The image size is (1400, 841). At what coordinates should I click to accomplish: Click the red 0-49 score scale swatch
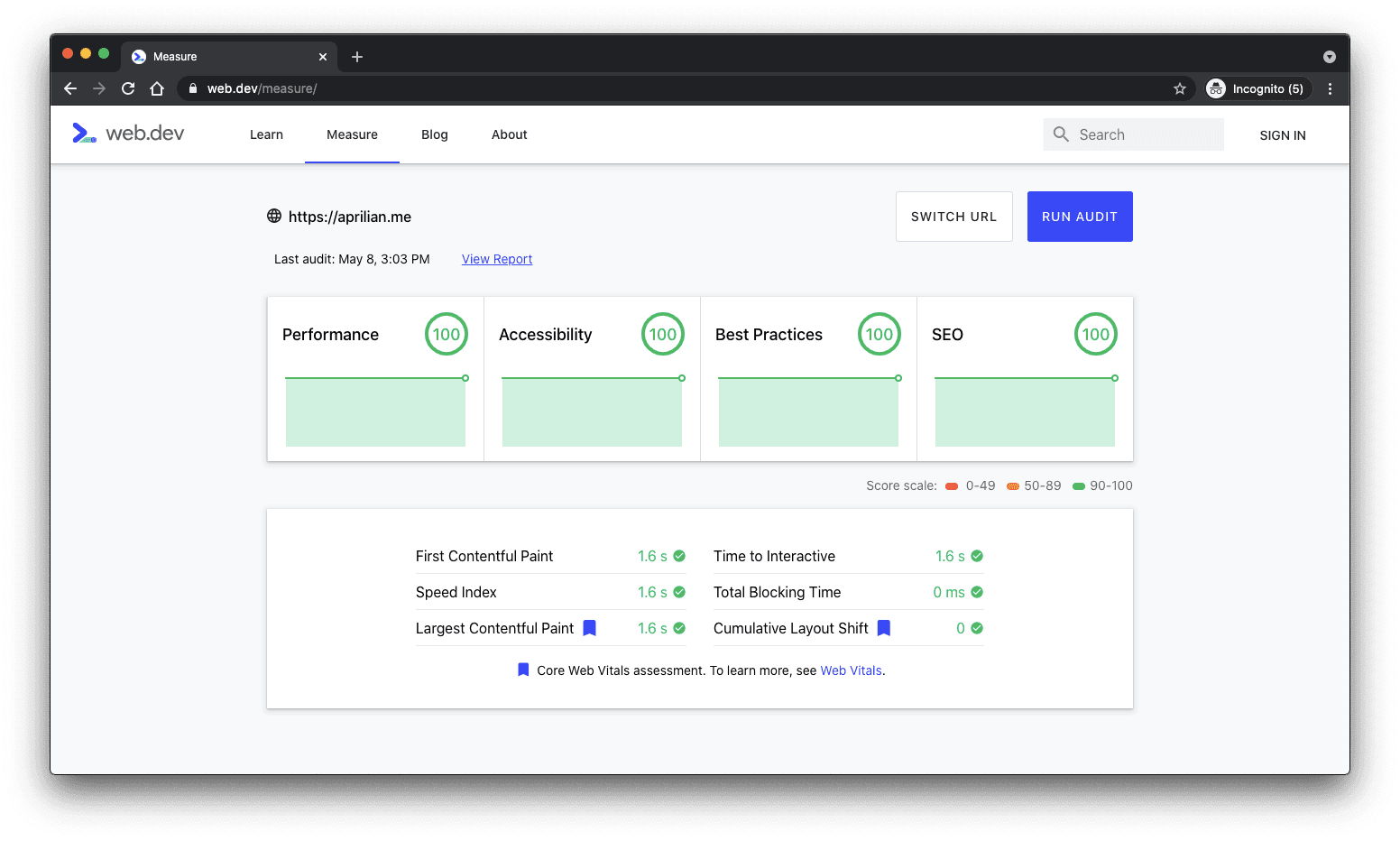[952, 486]
